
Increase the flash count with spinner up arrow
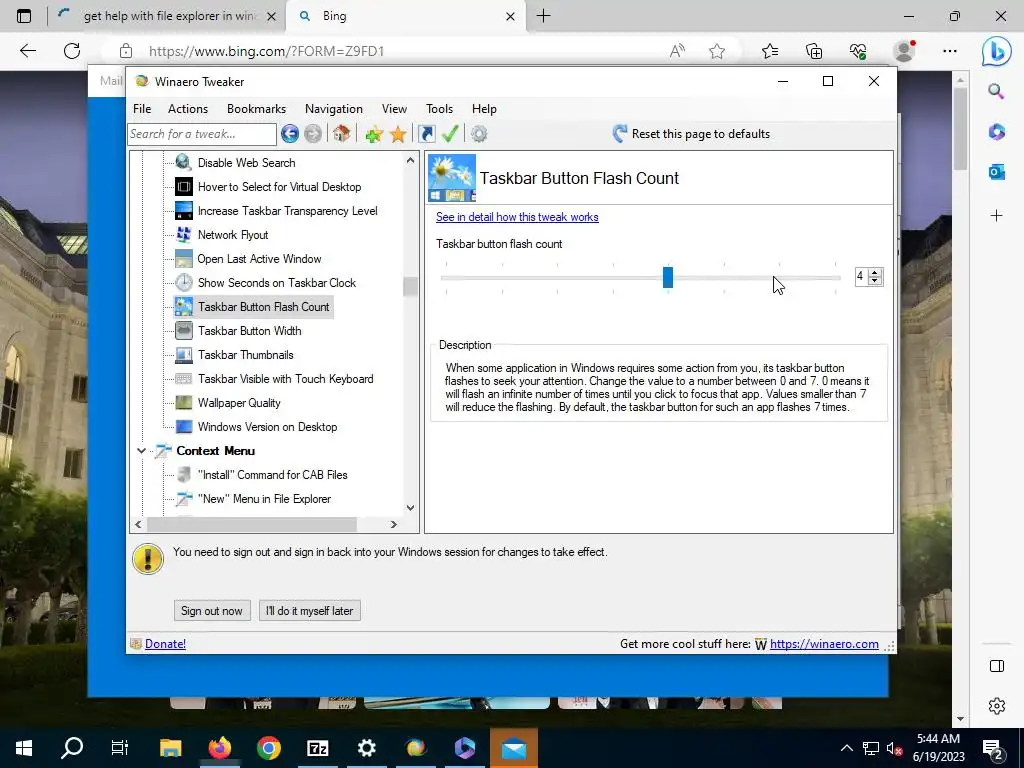tap(875, 272)
